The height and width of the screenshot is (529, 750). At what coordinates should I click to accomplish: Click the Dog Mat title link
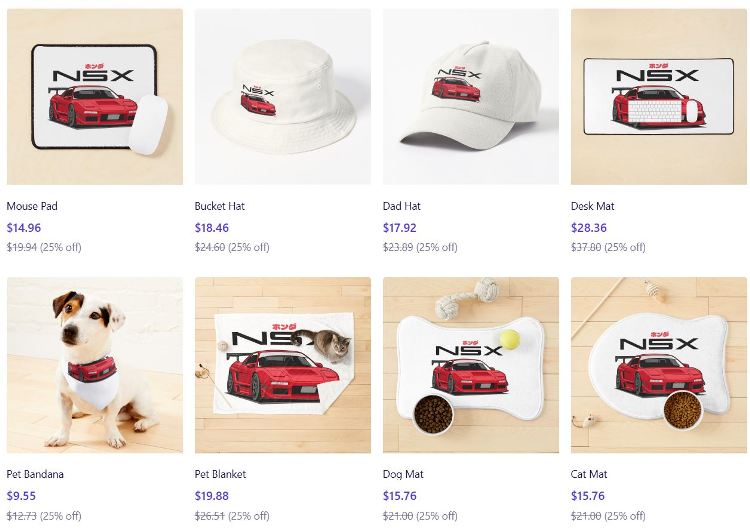coord(403,474)
